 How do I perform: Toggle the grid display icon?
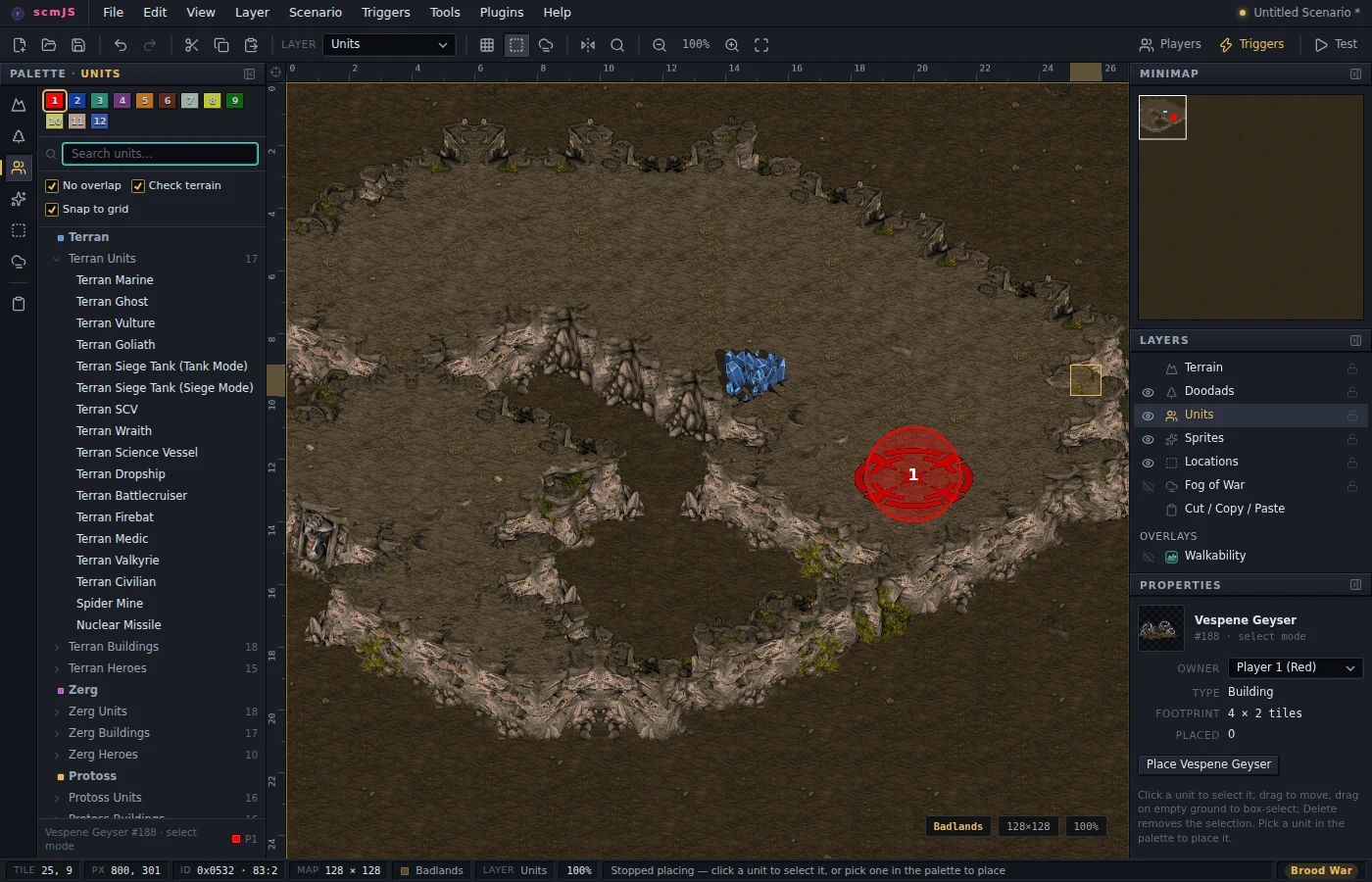(487, 45)
